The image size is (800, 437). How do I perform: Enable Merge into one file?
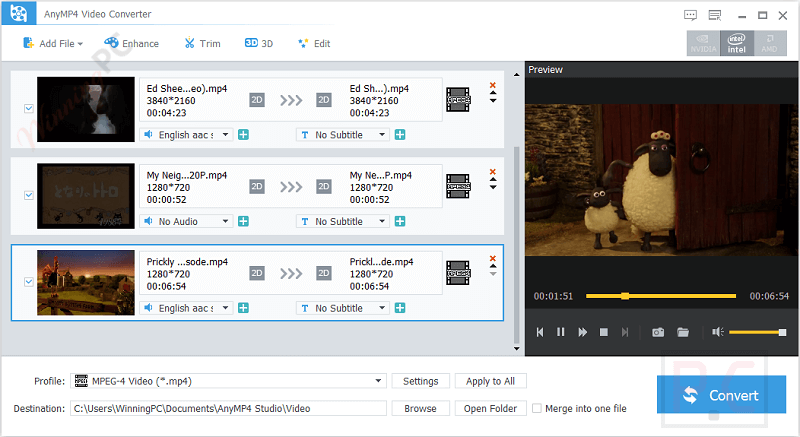pos(536,408)
